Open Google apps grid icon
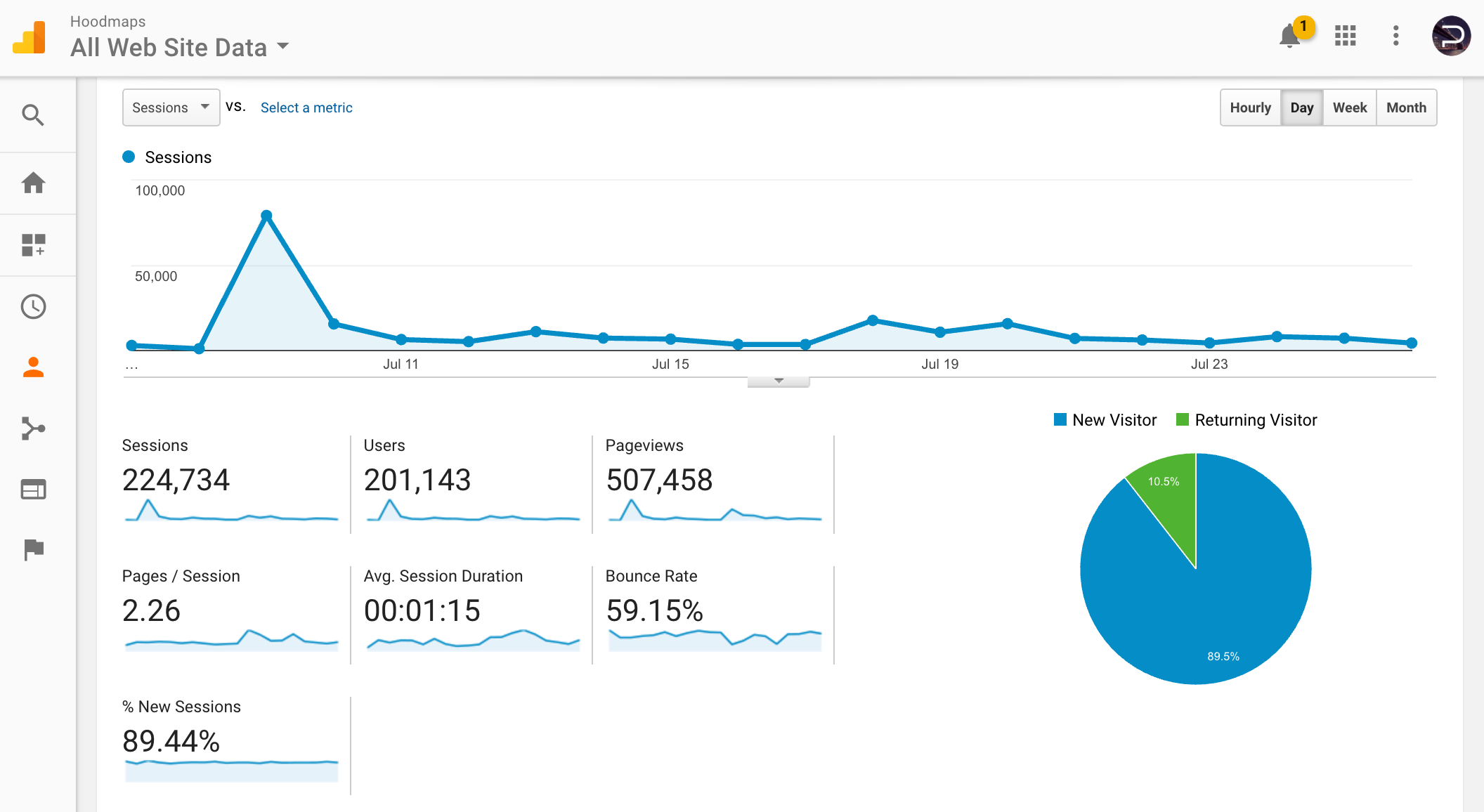 click(x=1345, y=35)
